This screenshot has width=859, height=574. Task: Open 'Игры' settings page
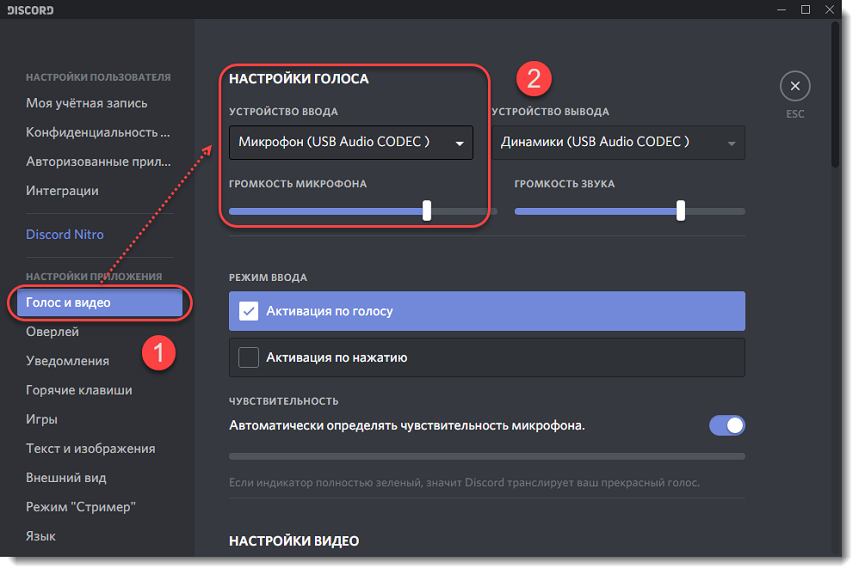42,419
